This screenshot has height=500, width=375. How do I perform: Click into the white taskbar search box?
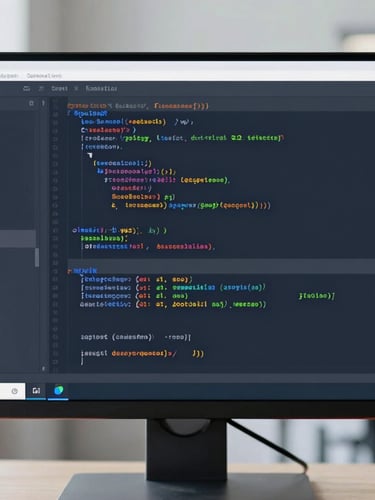pyautogui.click(x=12, y=391)
